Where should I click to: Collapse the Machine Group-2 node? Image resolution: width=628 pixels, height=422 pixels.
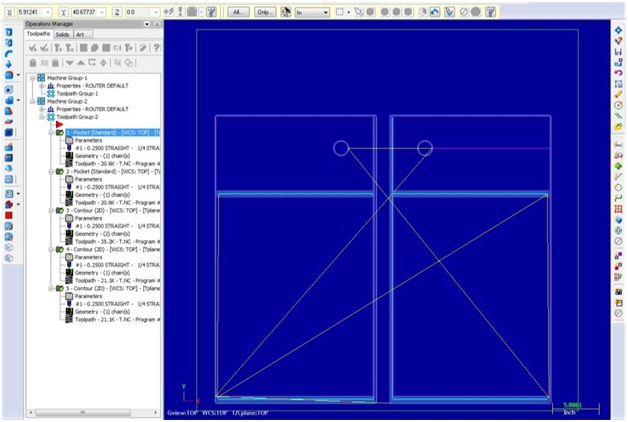(x=33, y=101)
